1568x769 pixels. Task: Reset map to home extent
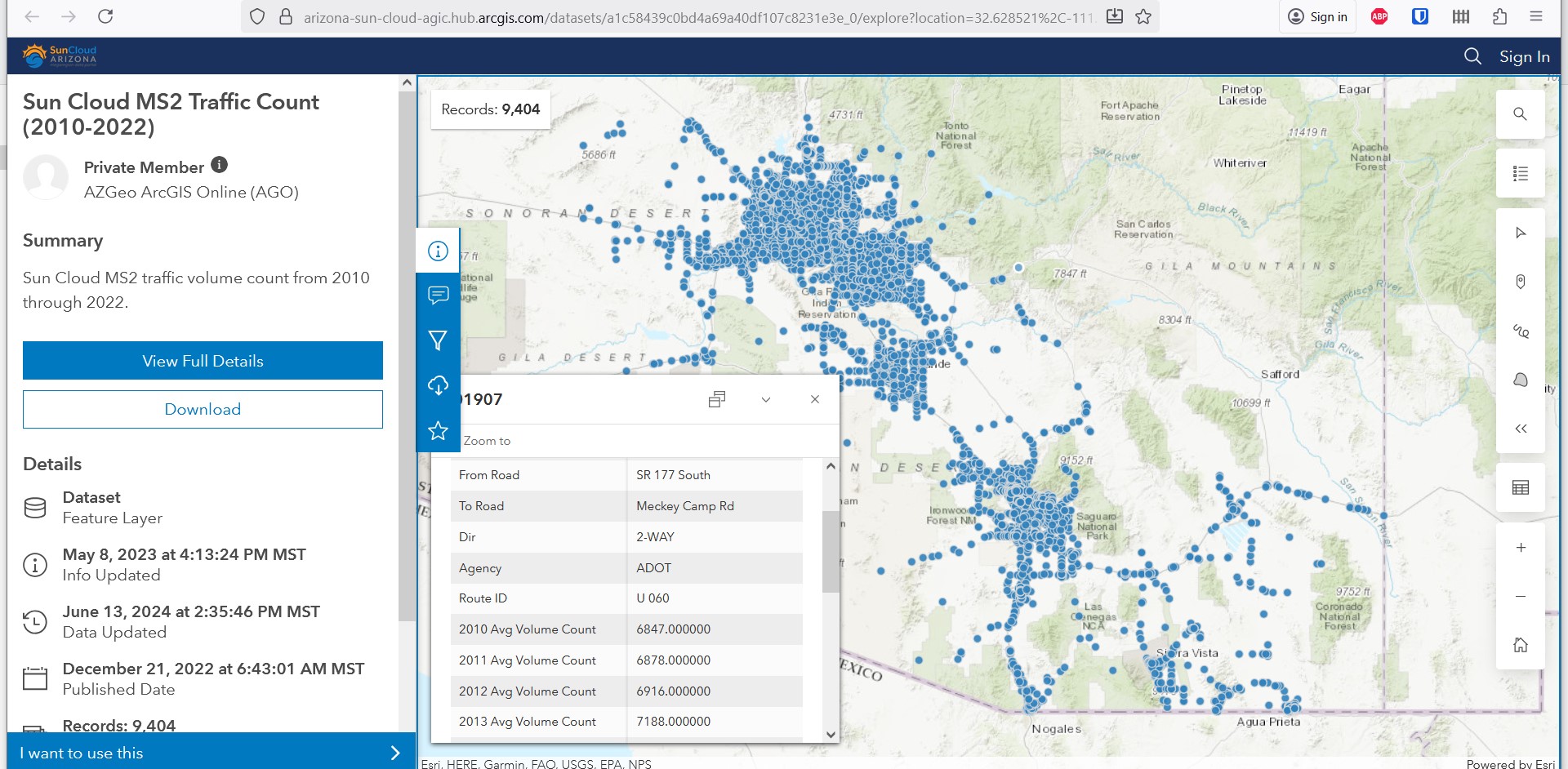1520,645
